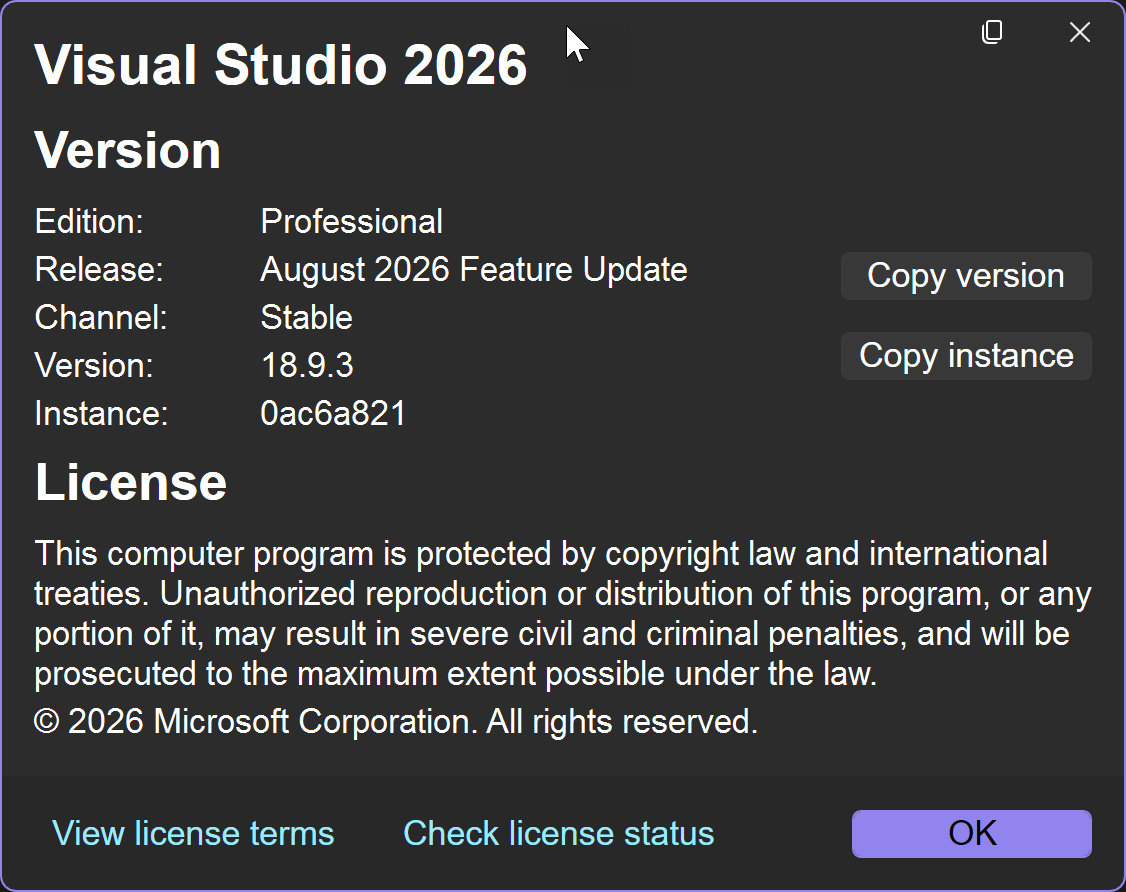Close the About dialog with X
This screenshot has height=892, width=1126.
1079,32
